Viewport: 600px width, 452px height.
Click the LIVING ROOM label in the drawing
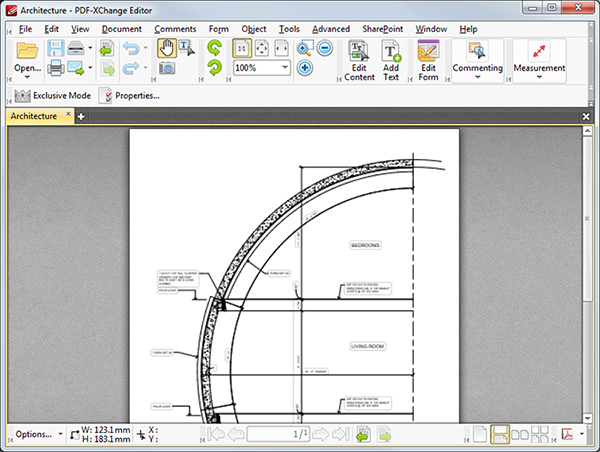pyautogui.click(x=367, y=346)
